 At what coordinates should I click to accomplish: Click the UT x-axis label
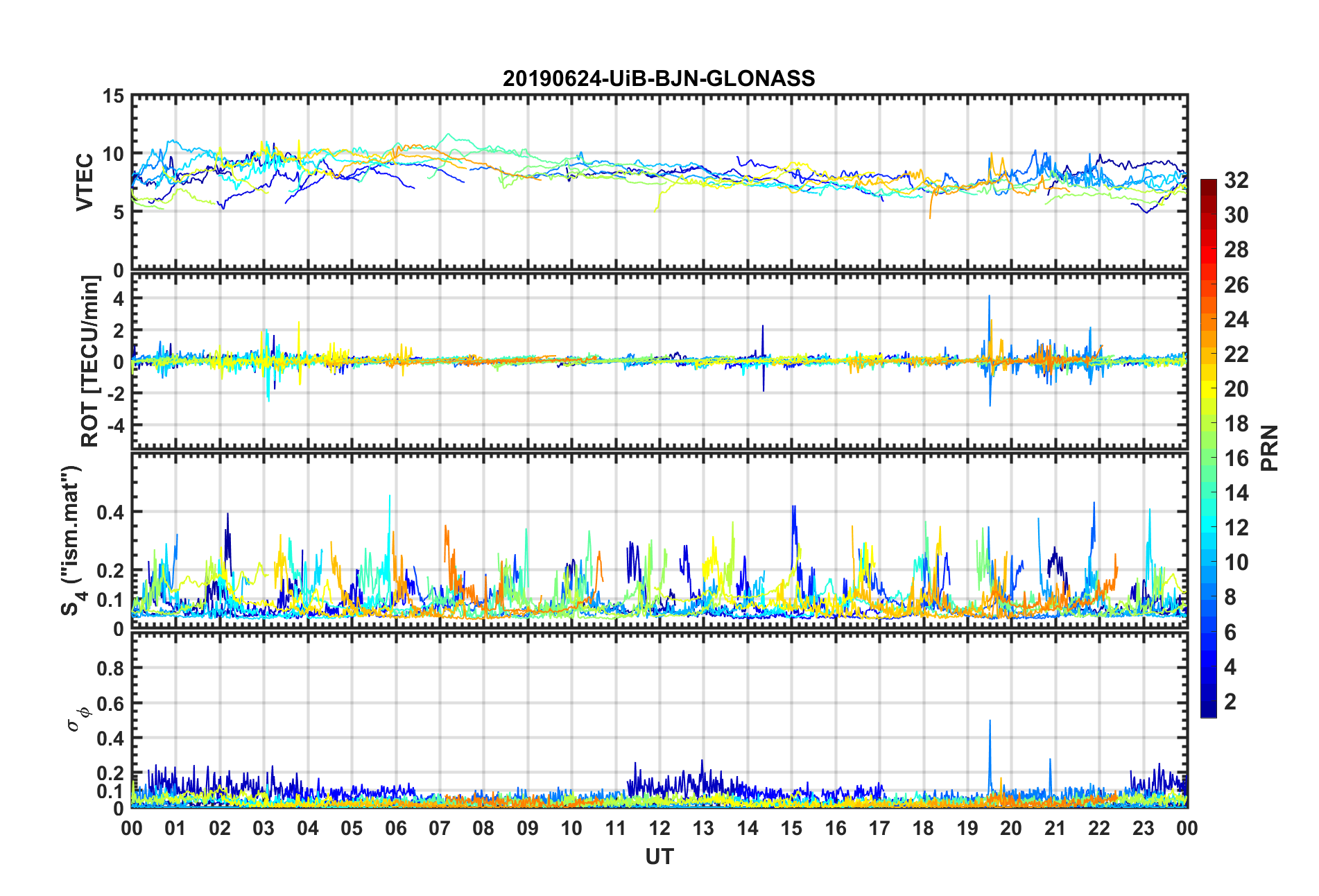pos(659,857)
